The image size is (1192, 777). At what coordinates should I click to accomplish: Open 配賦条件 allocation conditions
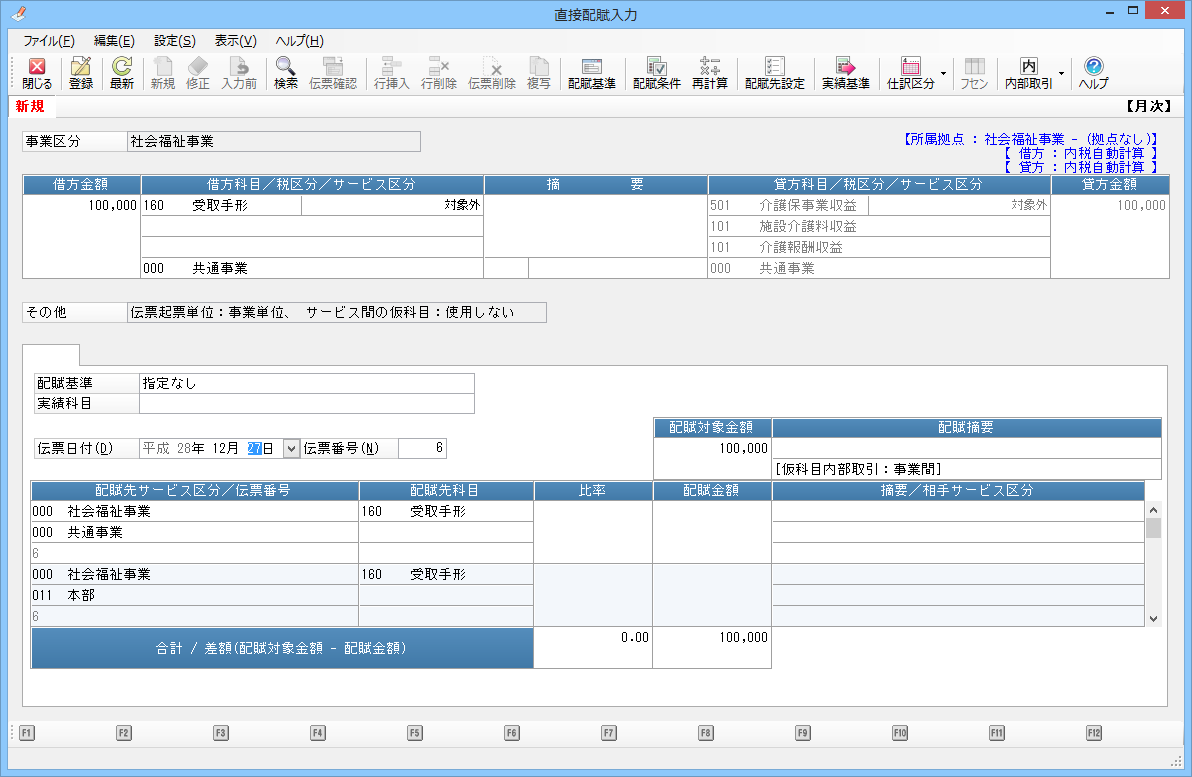tap(656, 73)
